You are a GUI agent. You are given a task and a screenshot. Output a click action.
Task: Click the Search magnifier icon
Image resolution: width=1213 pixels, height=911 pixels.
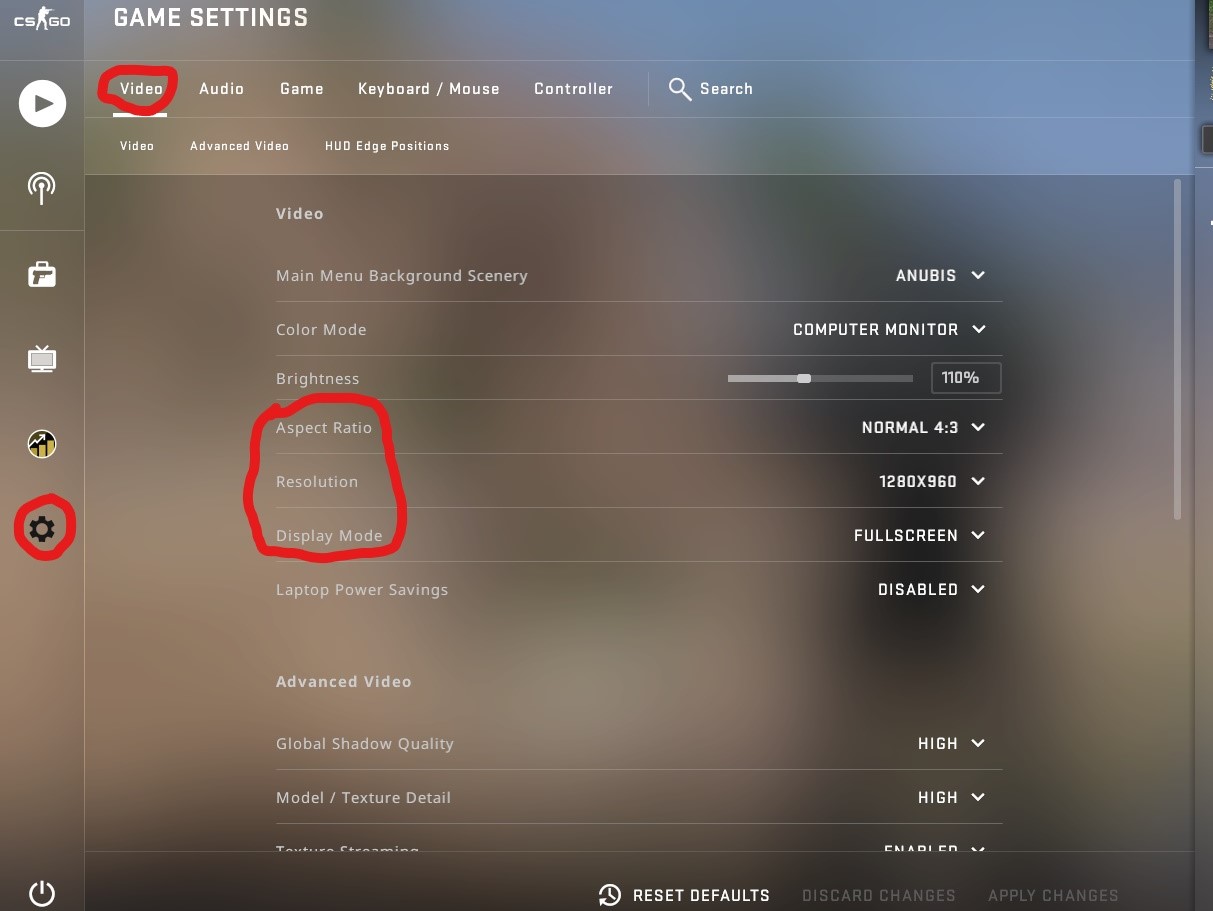coord(680,89)
